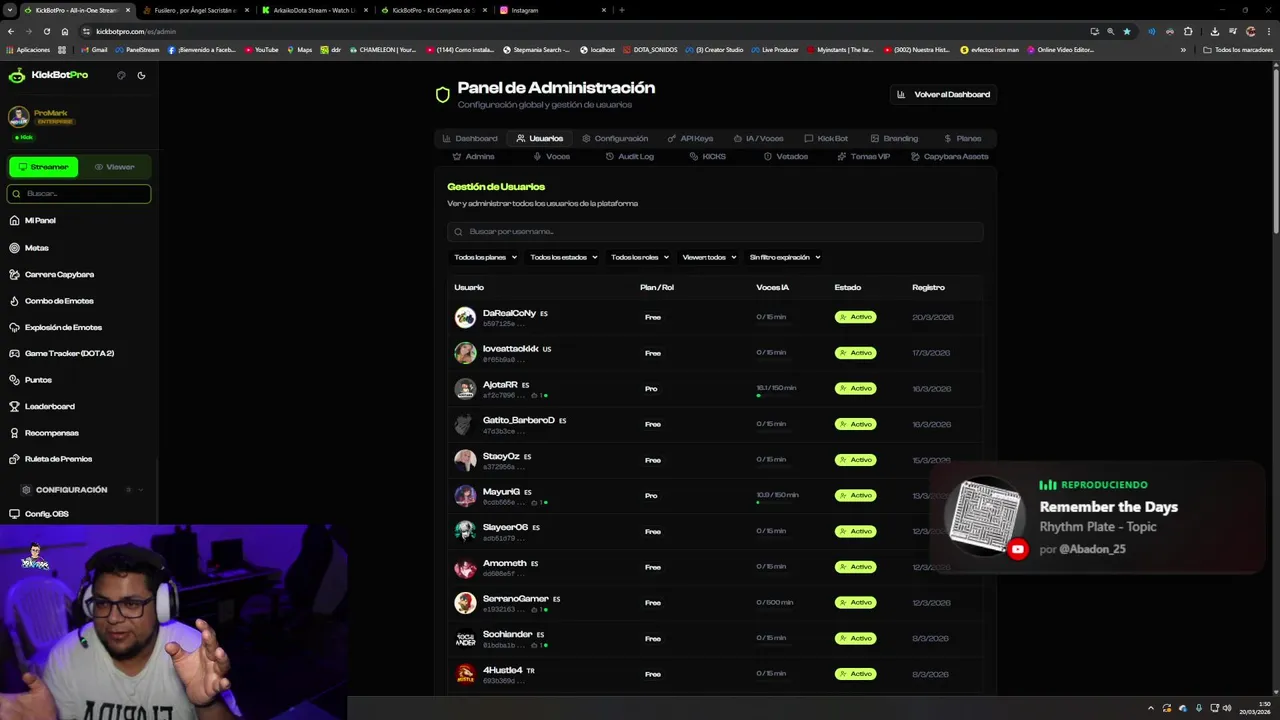Open Todos los roles dropdown

click(x=639, y=257)
